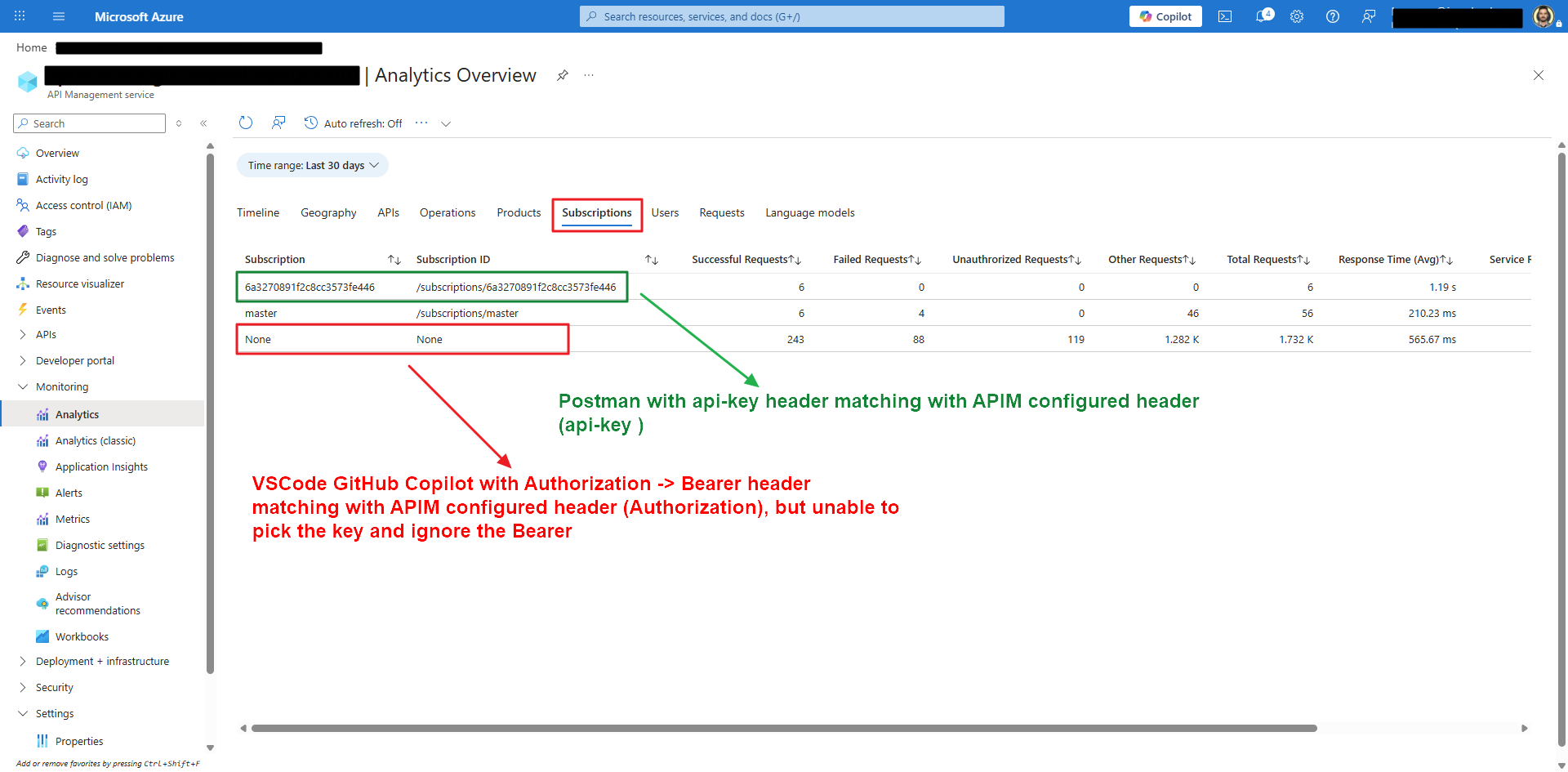Open Events in sidebar
This screenshot has width=1568, height=772.
51,310
